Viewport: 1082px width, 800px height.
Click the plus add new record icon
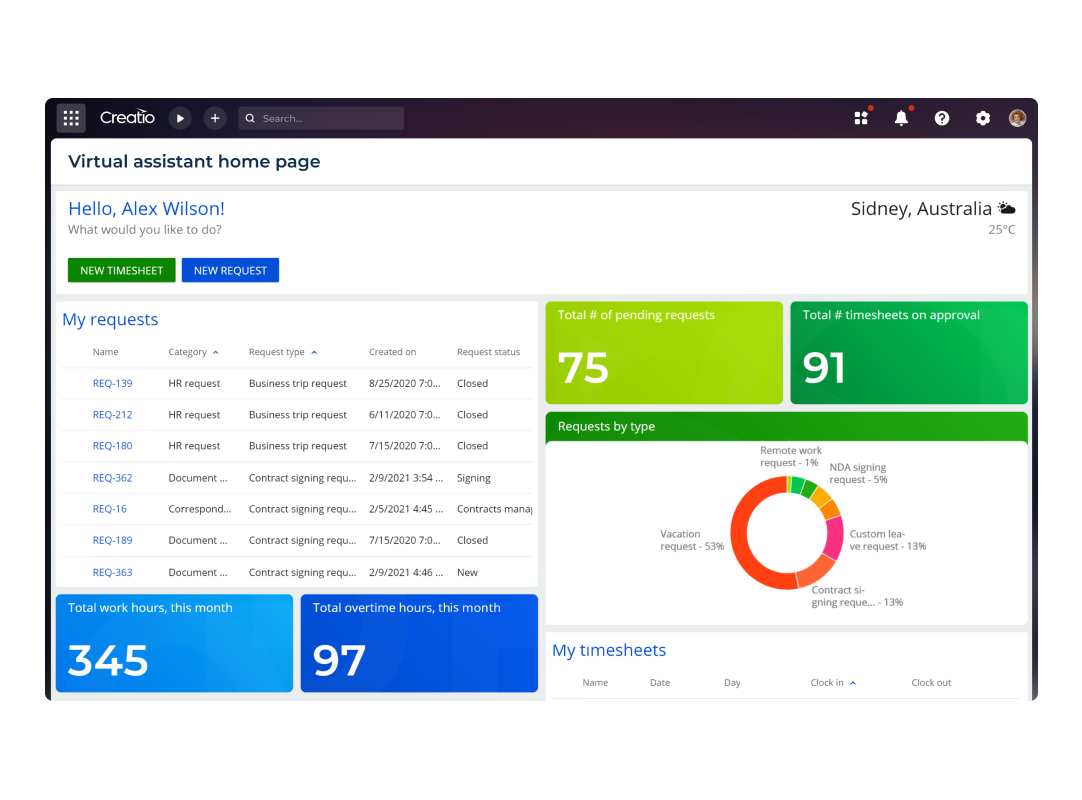click(215, 118)
